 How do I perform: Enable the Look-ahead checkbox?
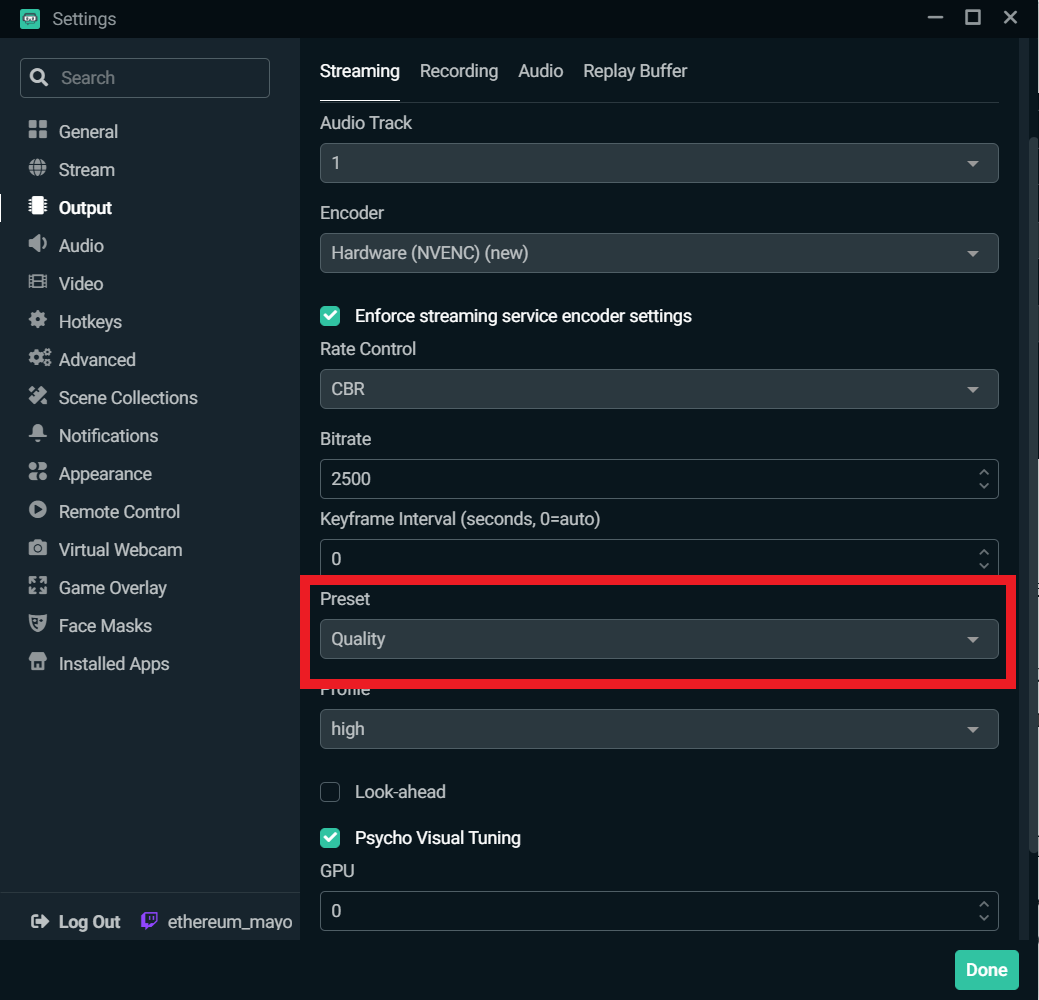point(330,792)
